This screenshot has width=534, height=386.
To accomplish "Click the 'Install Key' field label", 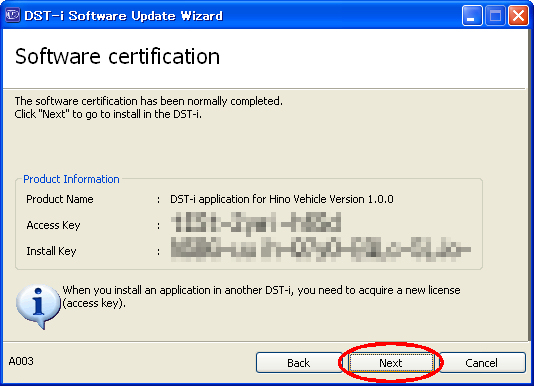I will pos(51,251).
